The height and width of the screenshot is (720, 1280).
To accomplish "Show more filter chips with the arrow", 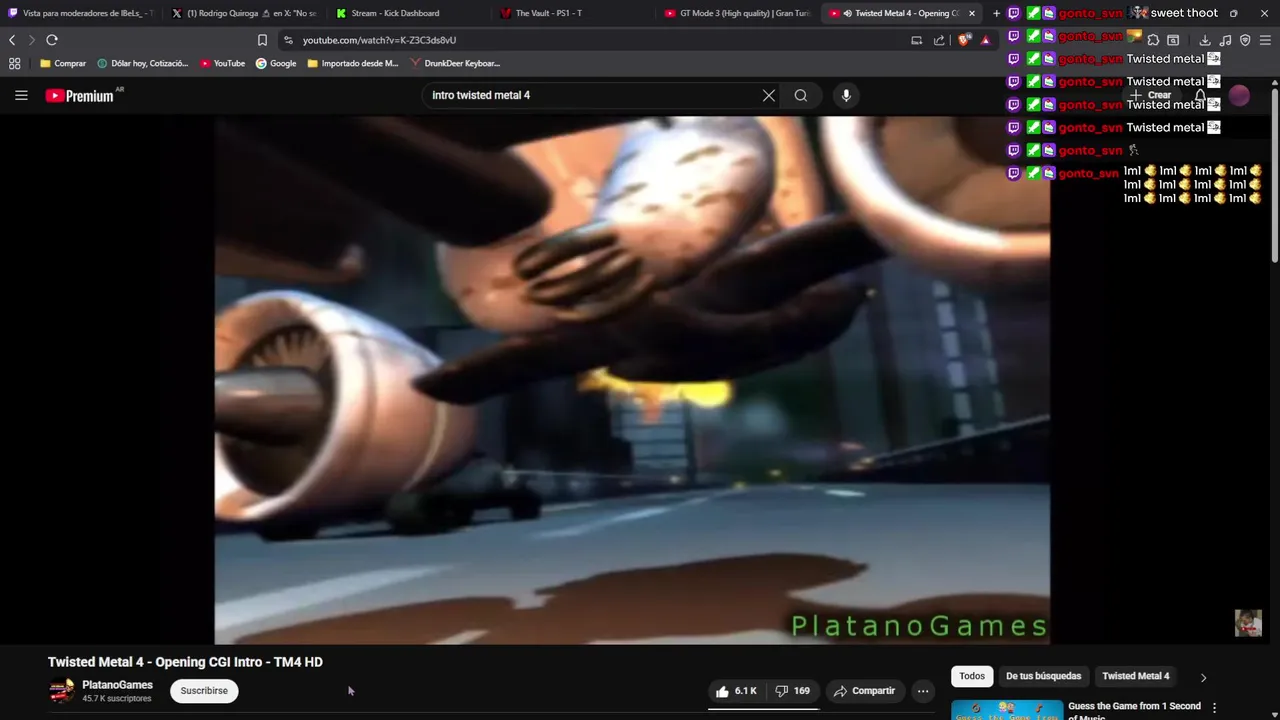I will pyautogui.click(x=1203, y=677).
